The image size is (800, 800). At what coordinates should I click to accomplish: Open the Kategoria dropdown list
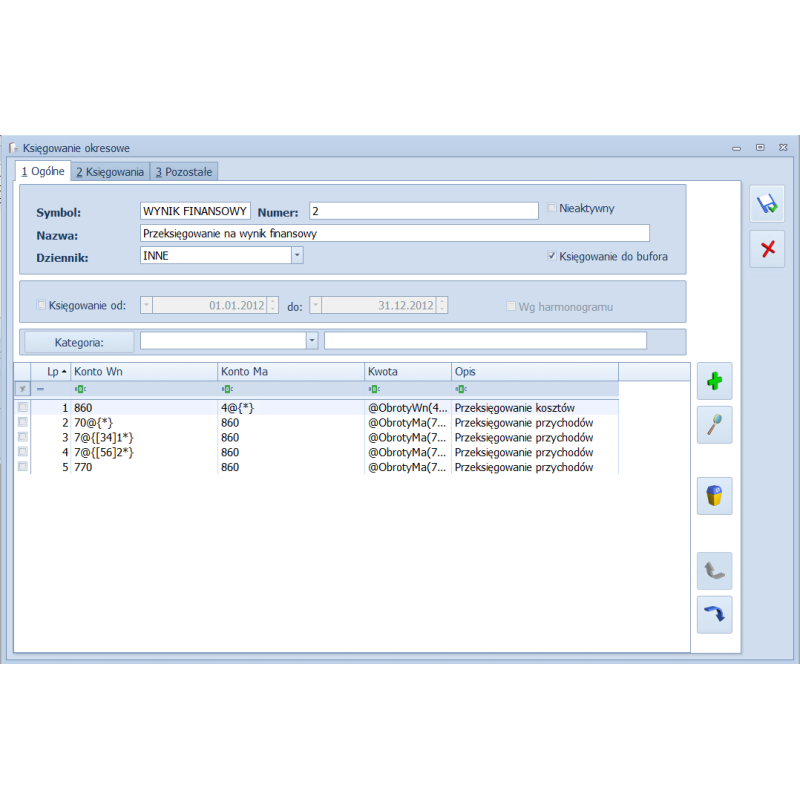[312, 341]
